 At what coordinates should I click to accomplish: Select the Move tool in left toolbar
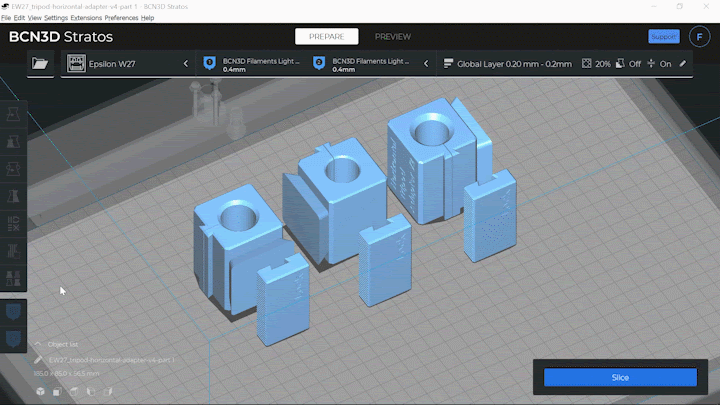tap(13, 114)
